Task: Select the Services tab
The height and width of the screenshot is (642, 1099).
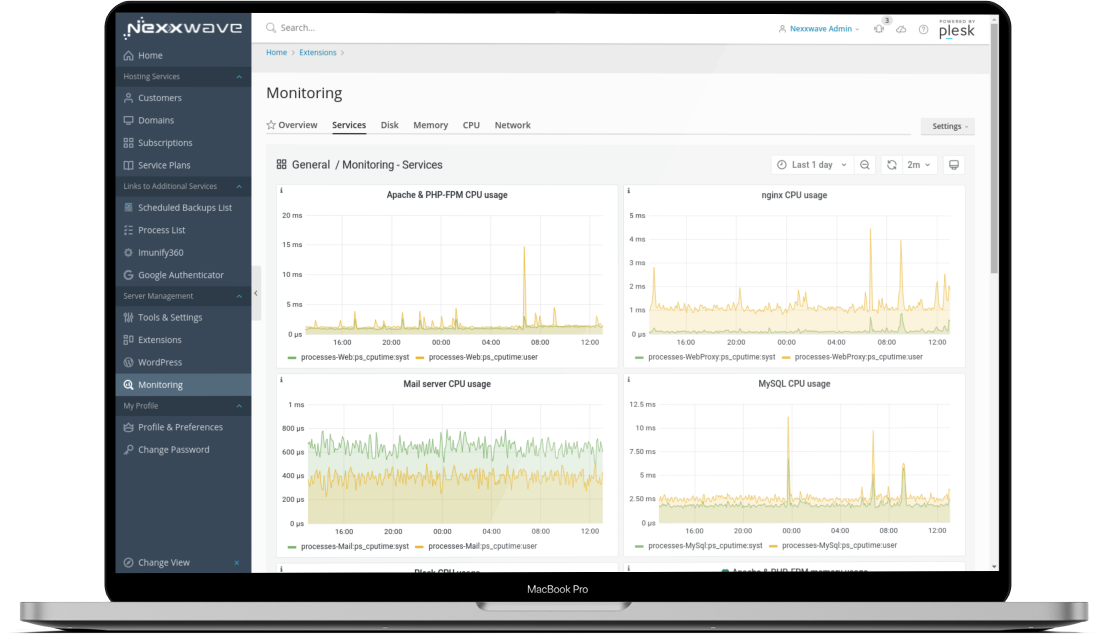Action: pos(349,125)
